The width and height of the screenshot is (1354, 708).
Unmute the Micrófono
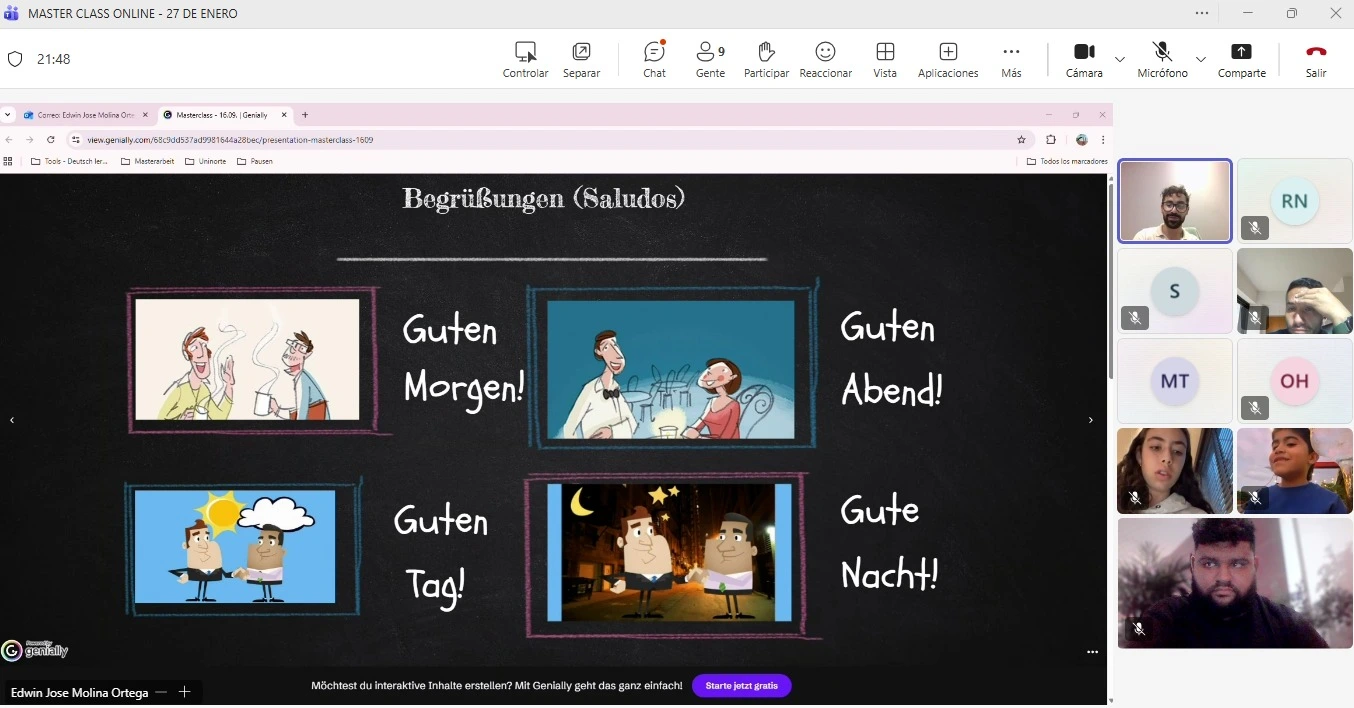(1162, 59)
